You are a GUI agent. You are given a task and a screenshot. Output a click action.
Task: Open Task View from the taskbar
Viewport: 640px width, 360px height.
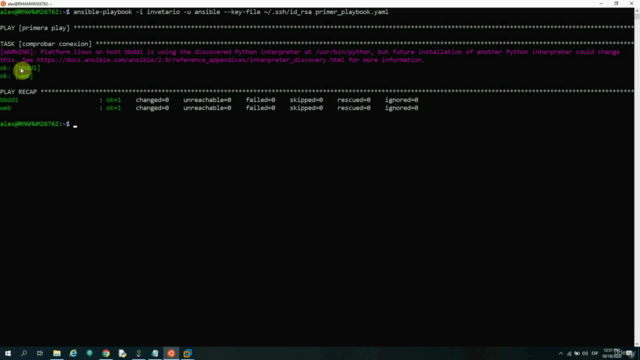tap(40, 353)
